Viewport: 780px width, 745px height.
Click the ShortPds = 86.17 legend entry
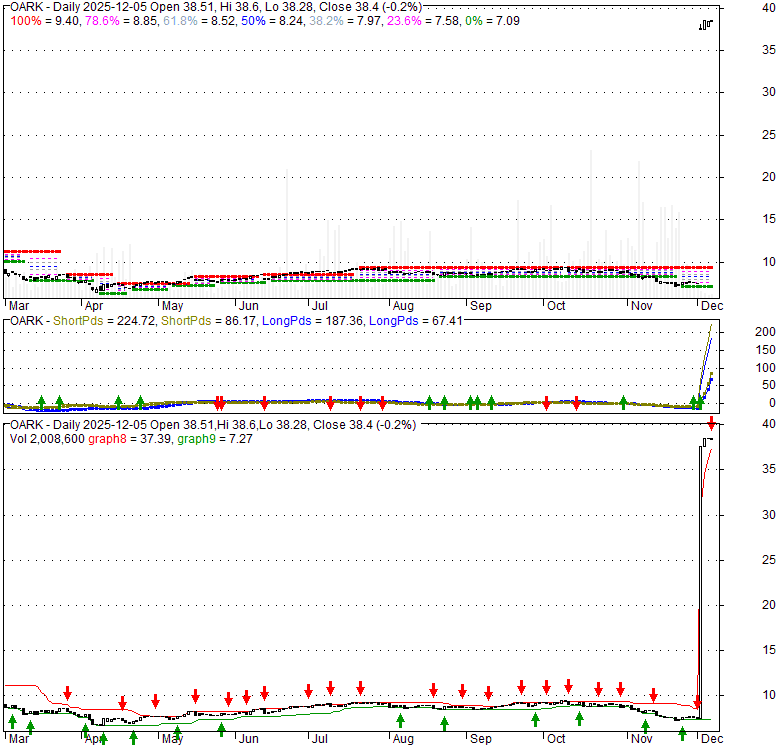pos(208,321)
